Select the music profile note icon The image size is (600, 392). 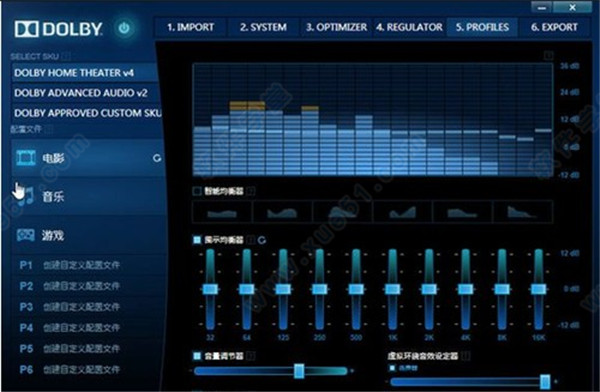[26, 197]
